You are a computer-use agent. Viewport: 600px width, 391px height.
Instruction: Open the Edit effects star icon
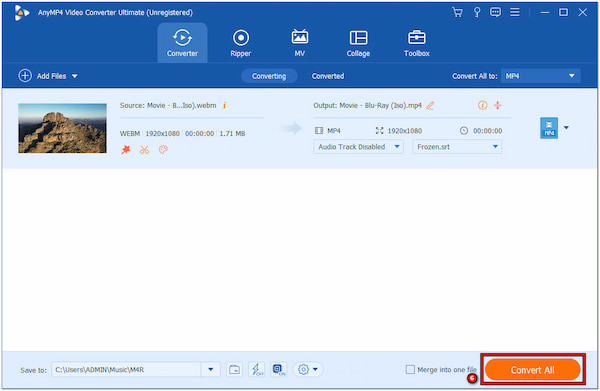point(126,150)
